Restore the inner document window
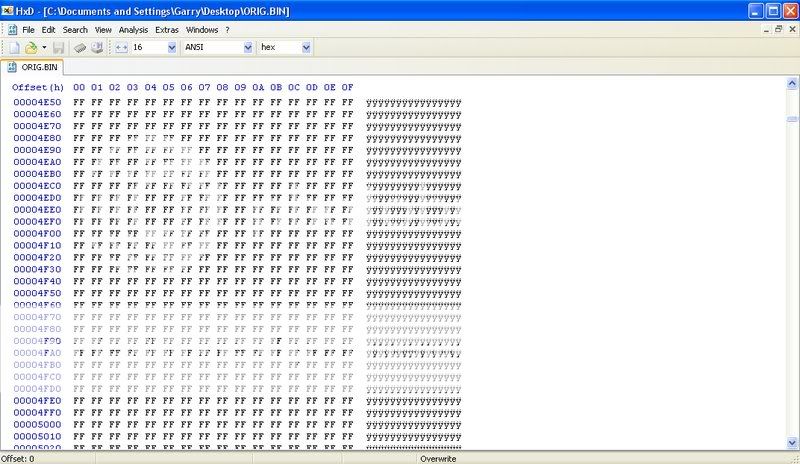This screenshot has height=464, width=800. point(779,30)
